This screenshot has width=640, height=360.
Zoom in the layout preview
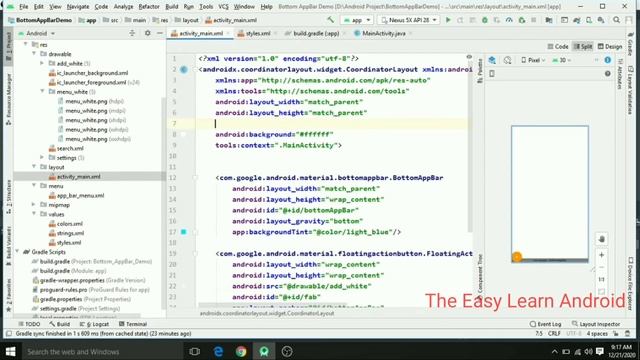[x=601, y=255]
